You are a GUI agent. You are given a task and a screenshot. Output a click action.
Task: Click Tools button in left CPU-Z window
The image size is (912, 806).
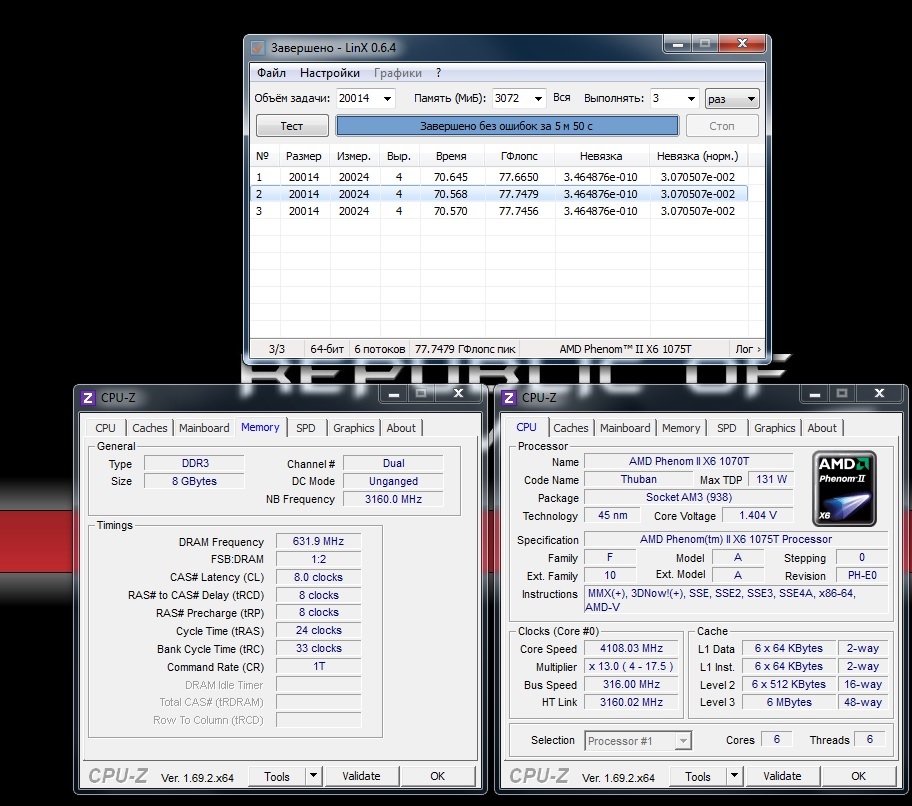tap(277, 776)
